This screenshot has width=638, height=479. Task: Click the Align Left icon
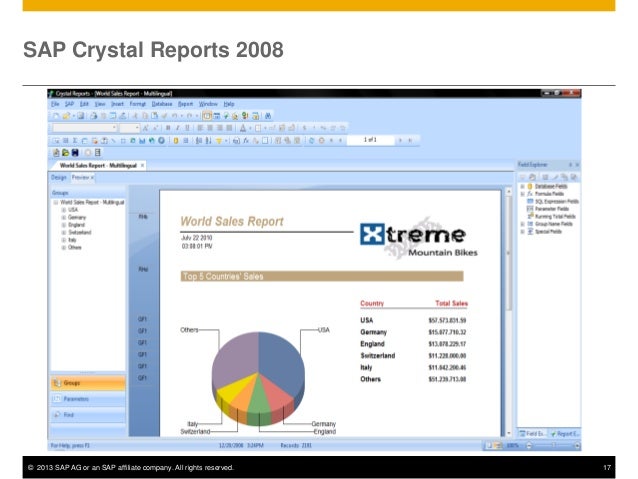[x=200, y=128]
